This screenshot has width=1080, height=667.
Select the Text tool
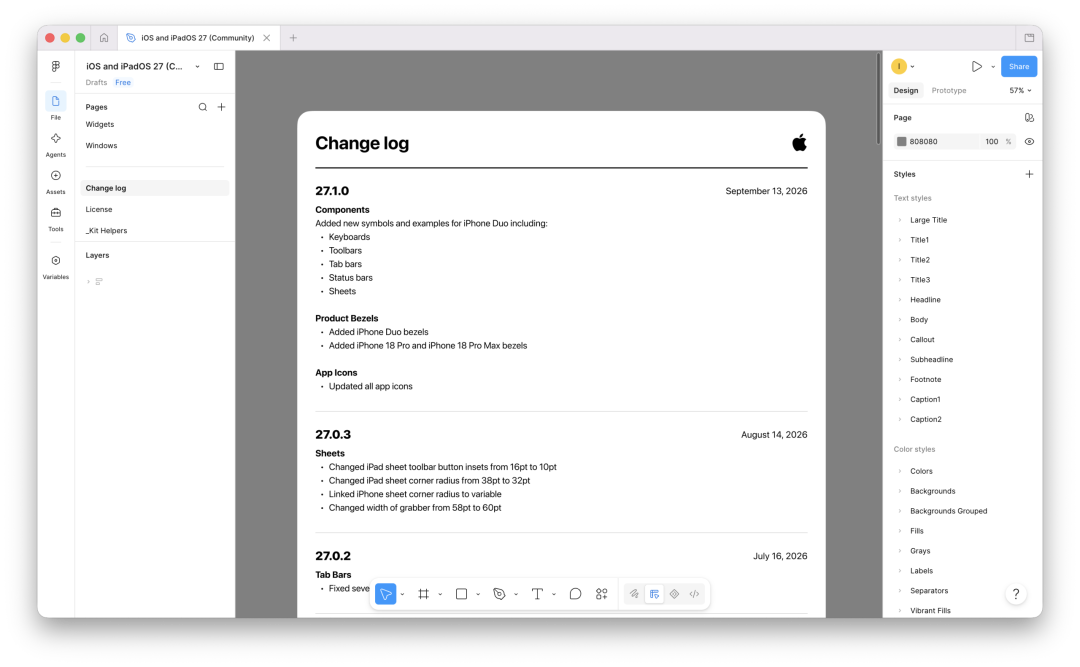537,594
